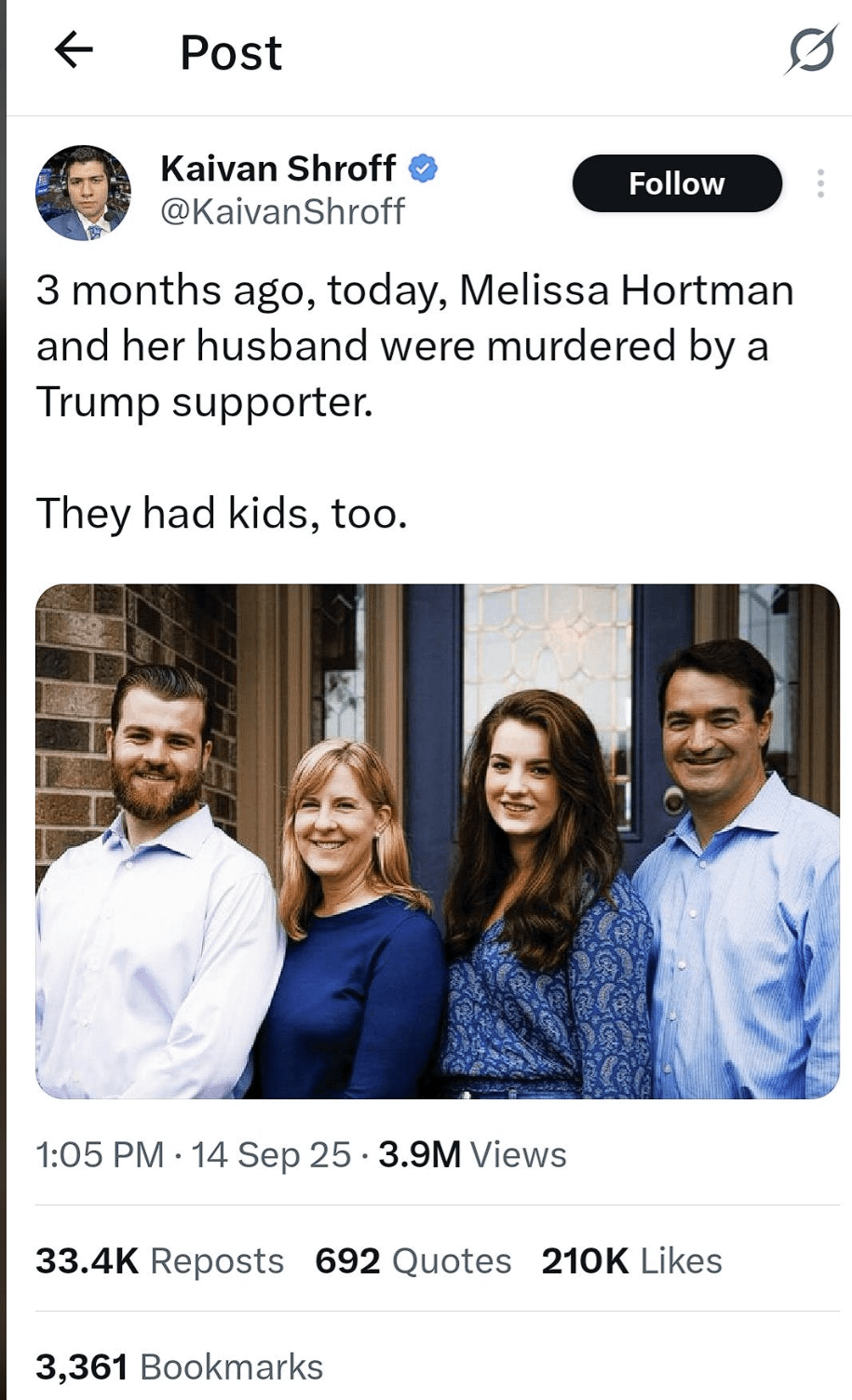
Task: View the 3.9M Views analytics
Action: [472, 1154]
